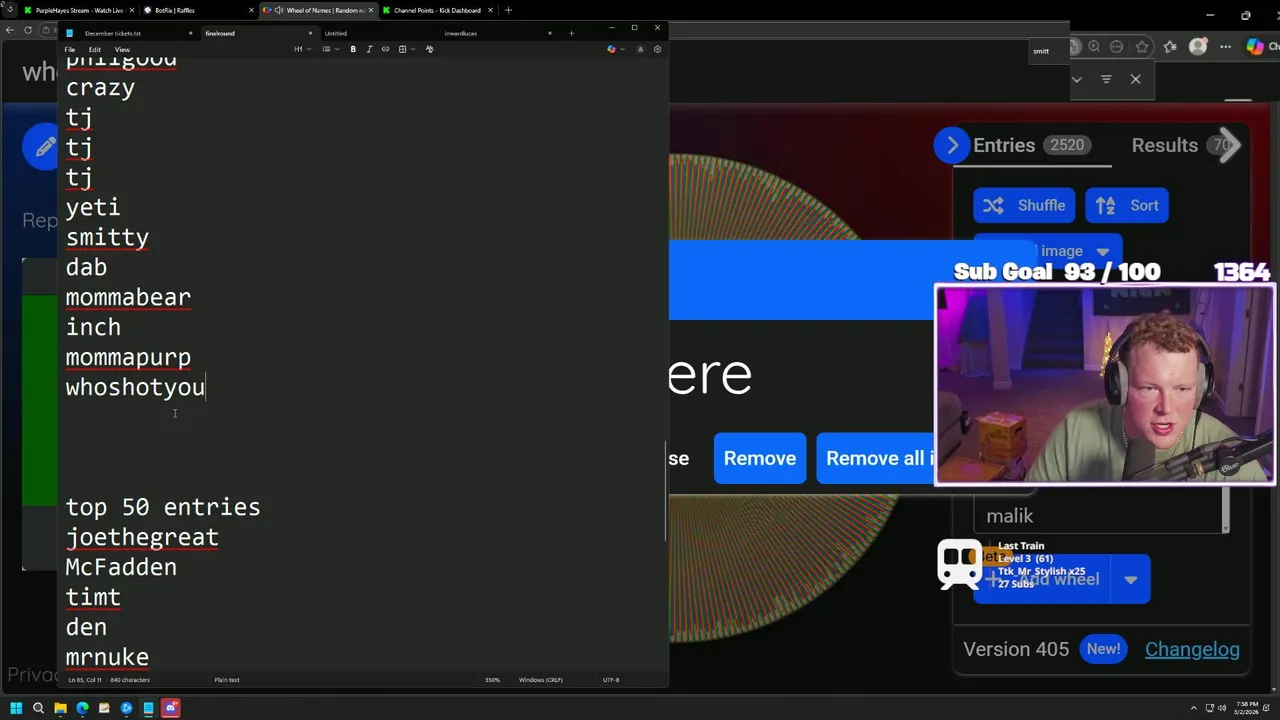
Task: Click Remove all button
Action: click(x=877, y=458)
